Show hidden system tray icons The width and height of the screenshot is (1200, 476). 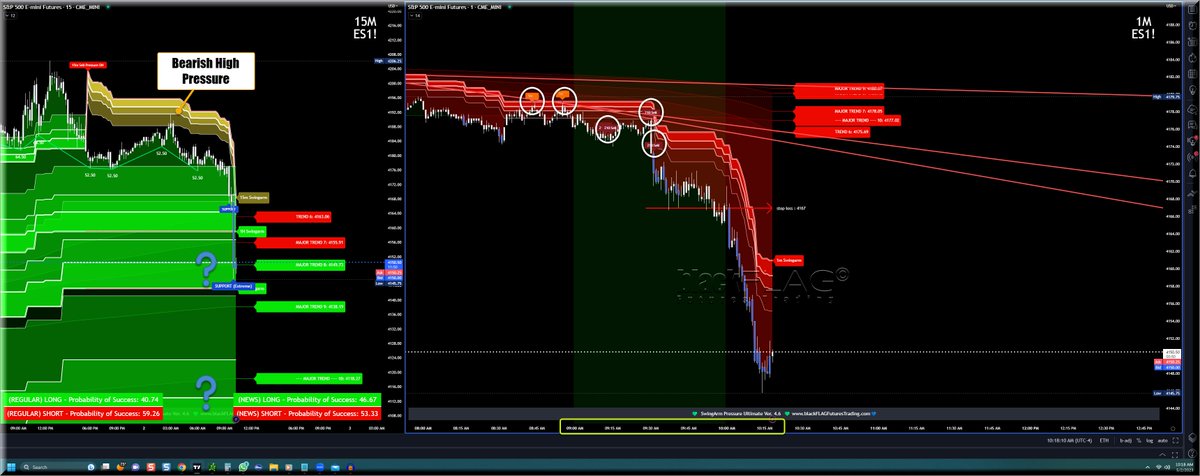pos(1147,467)
